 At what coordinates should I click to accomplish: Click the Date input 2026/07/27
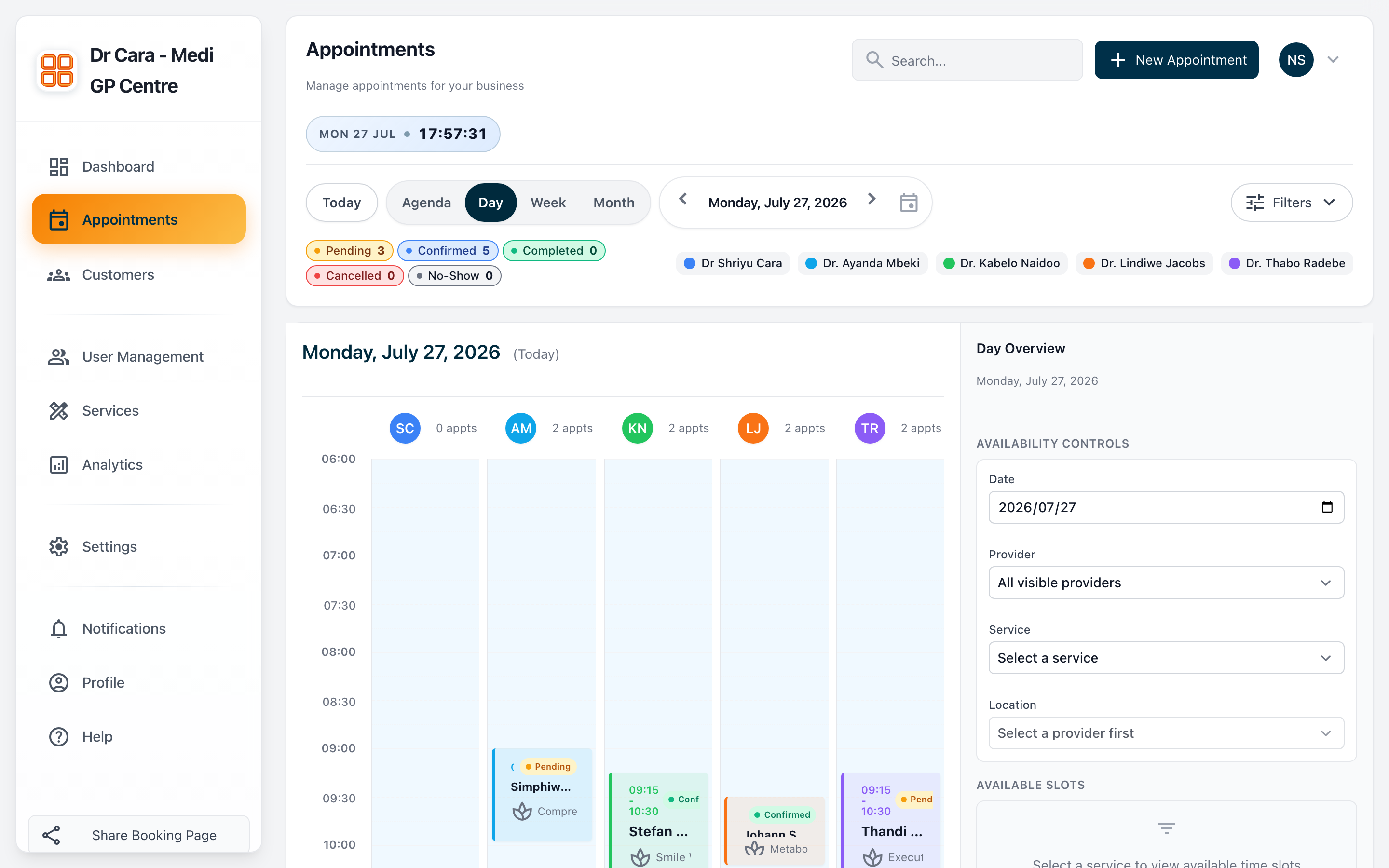click(1166, 507)
